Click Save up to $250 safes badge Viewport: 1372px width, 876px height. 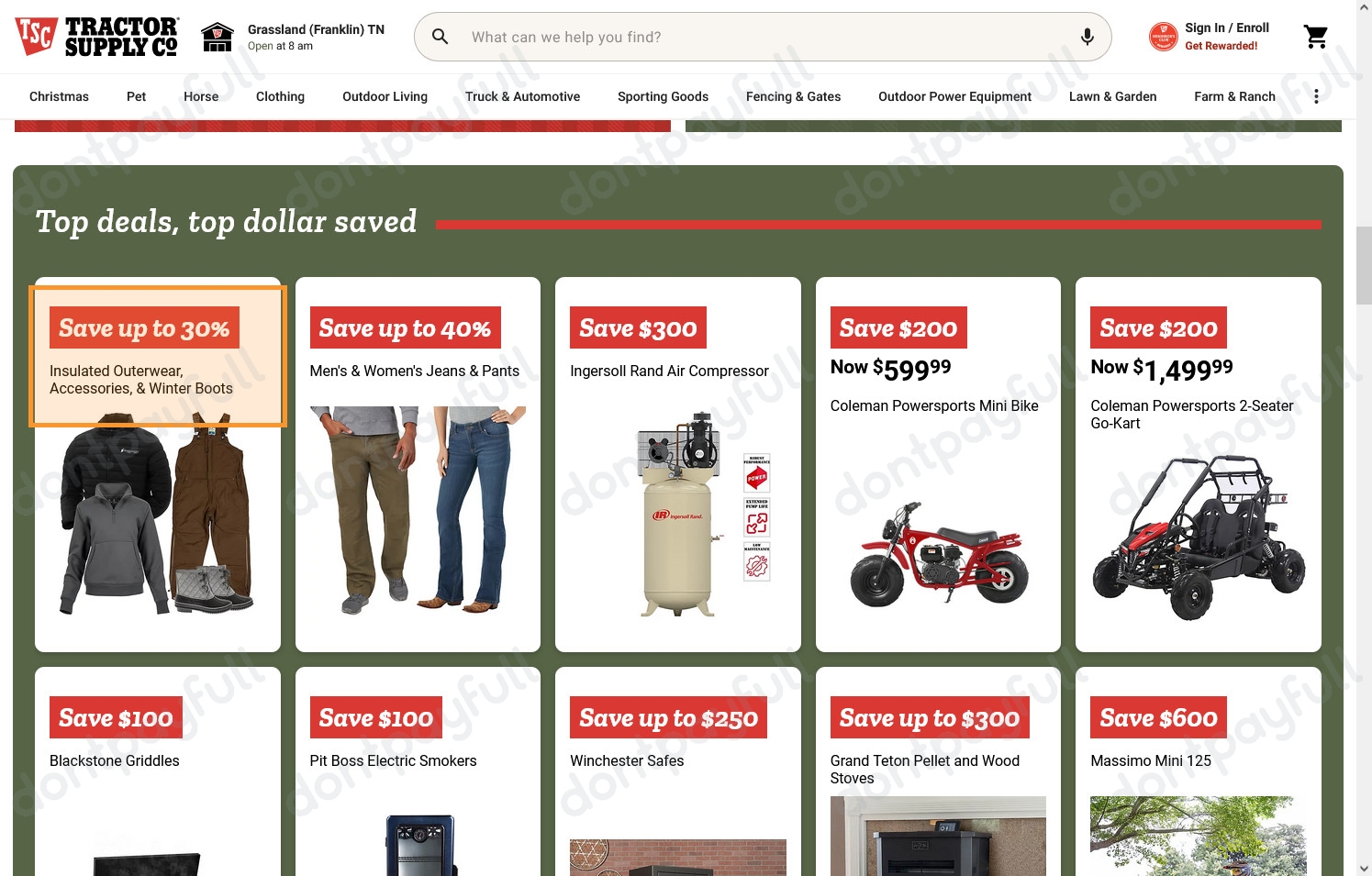click(668, 717)
